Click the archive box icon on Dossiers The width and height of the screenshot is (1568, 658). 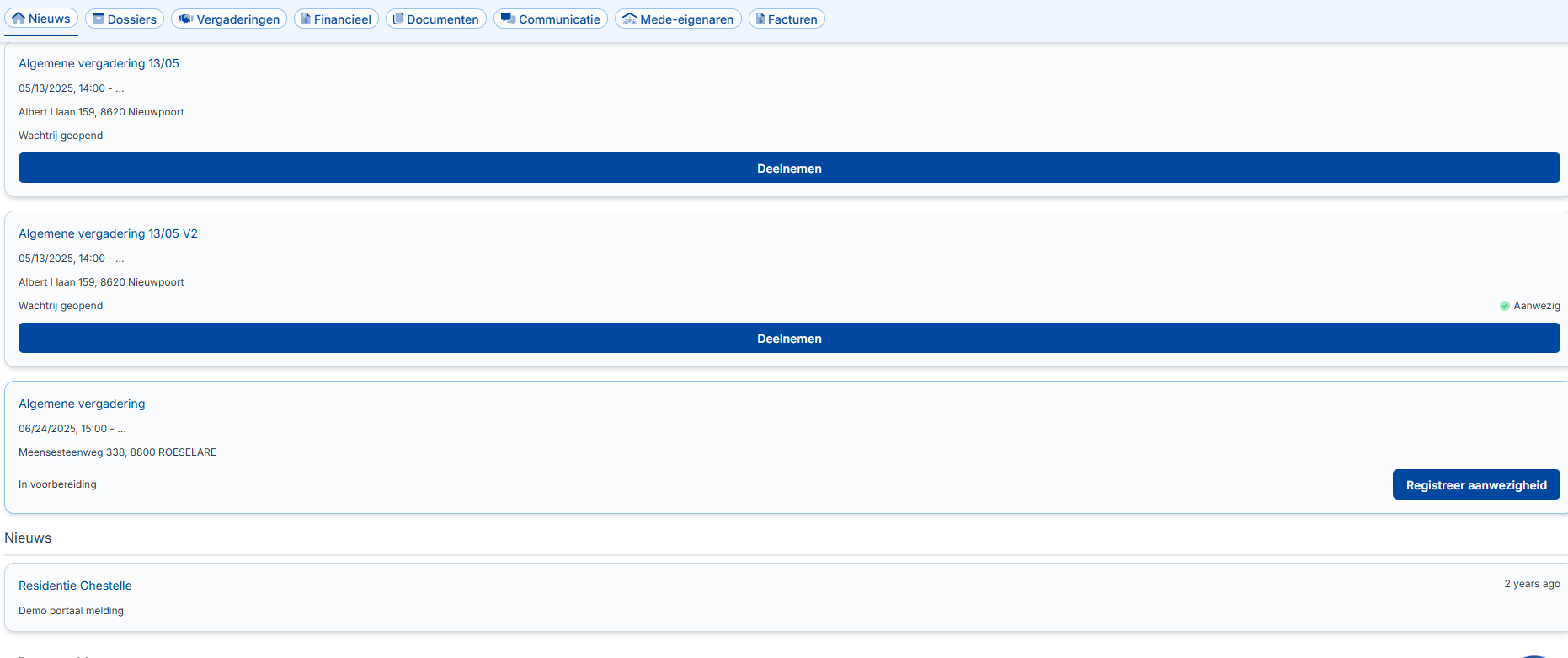point(99,19)
